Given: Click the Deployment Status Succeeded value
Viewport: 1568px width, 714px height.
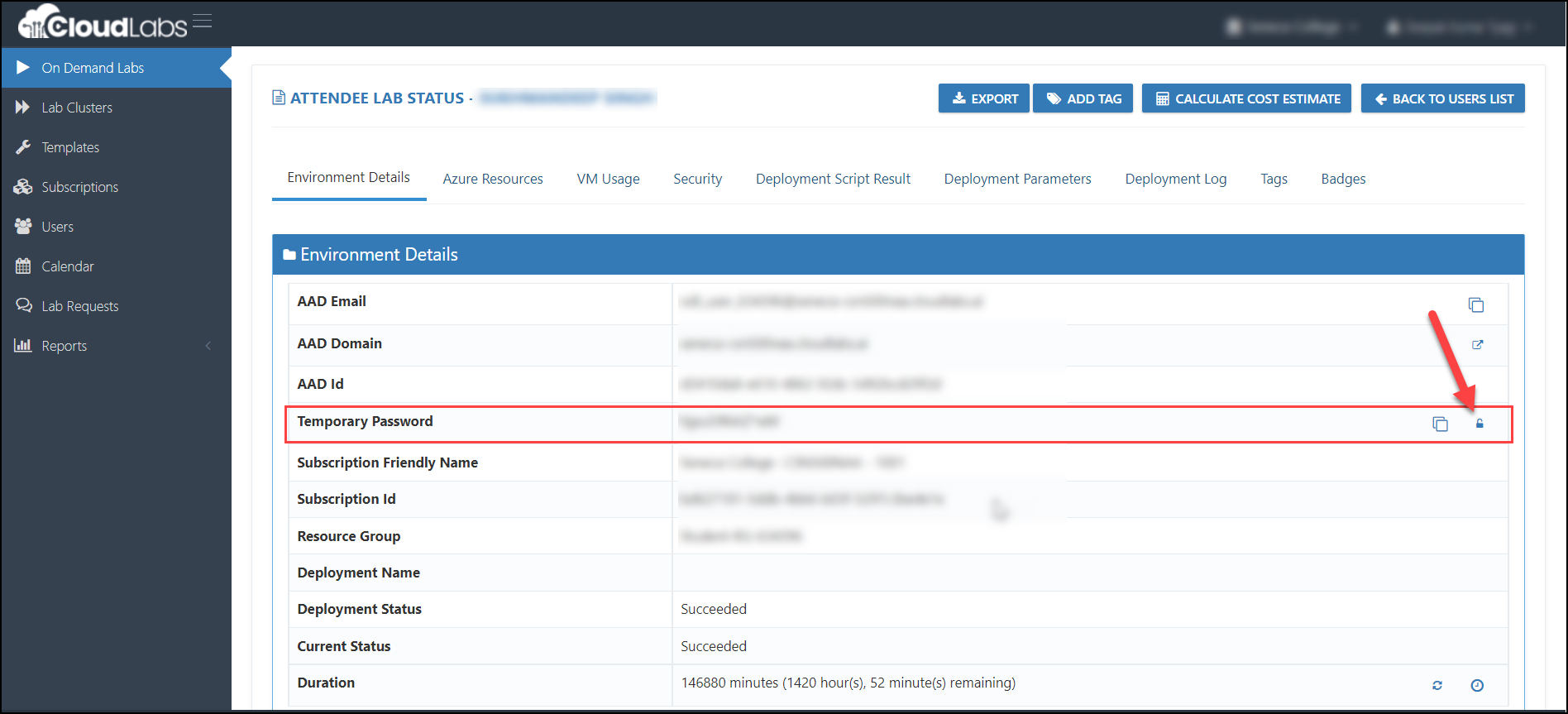Looking at the screenshot, I should click(x=714, y=609).
